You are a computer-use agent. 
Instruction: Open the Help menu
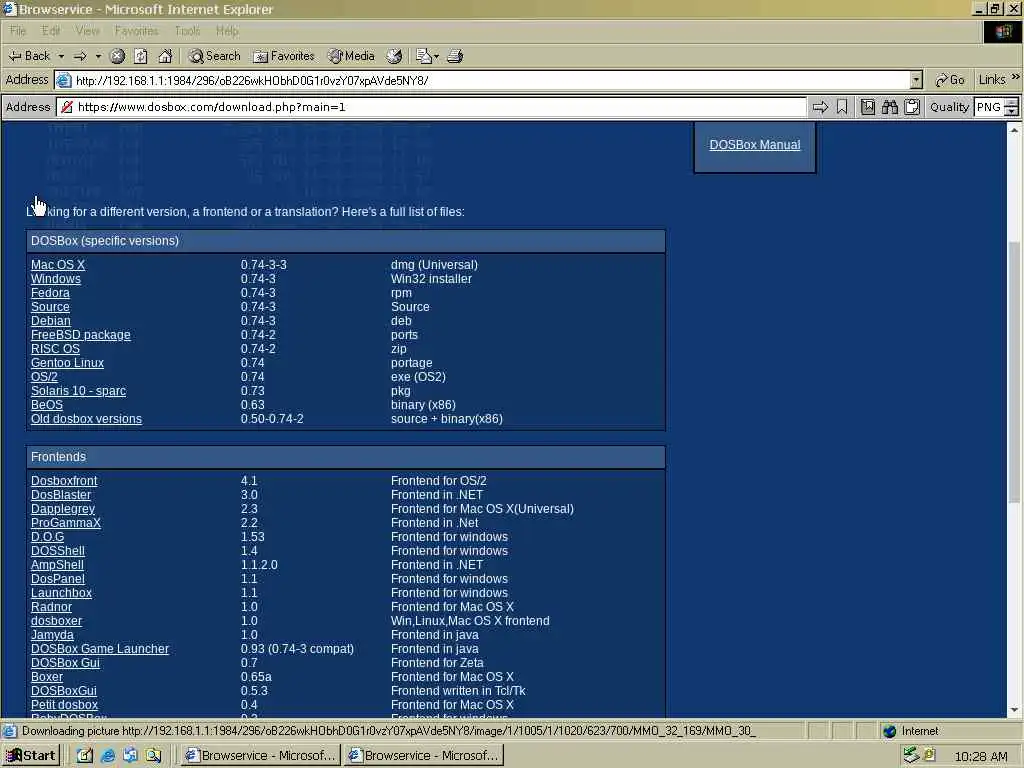pos(227,31)
